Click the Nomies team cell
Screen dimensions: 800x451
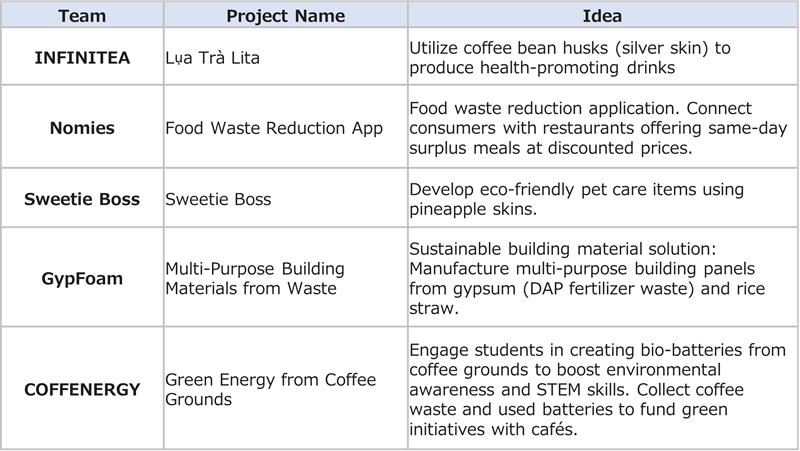click(x=82, y=128)
